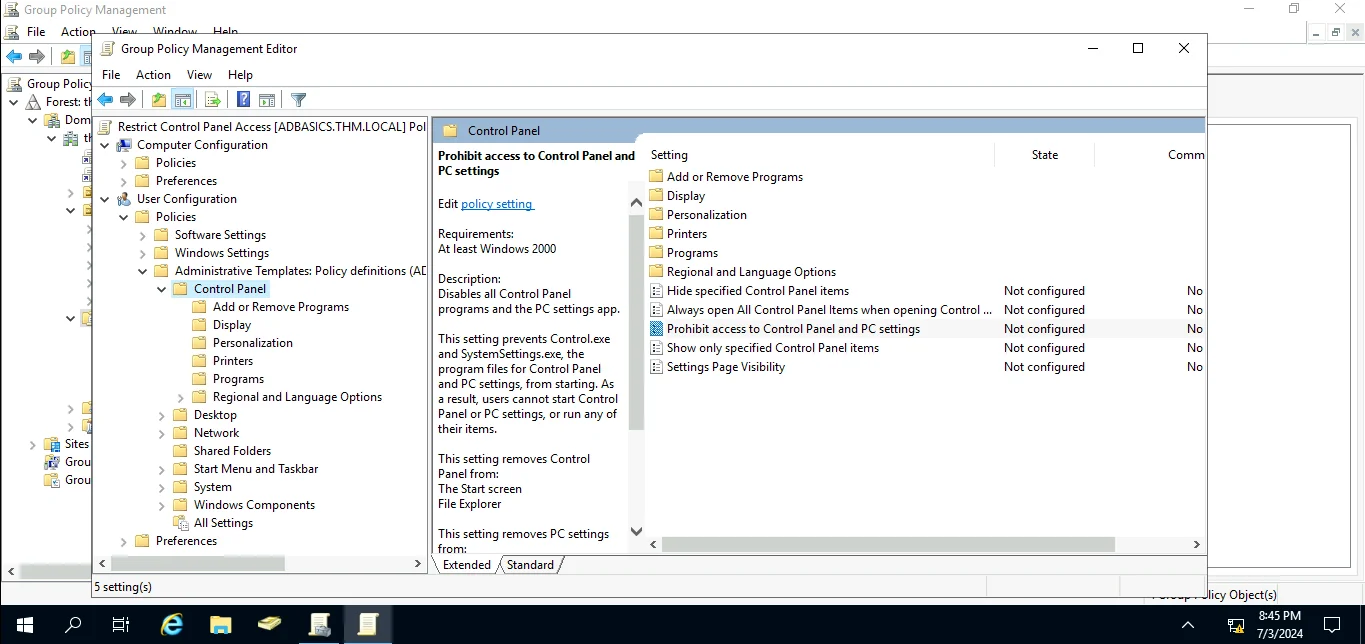The height and width of the screenshot is (644, 1365).
Task: Click the network icon in system tray
Action: click(1235, 626)
